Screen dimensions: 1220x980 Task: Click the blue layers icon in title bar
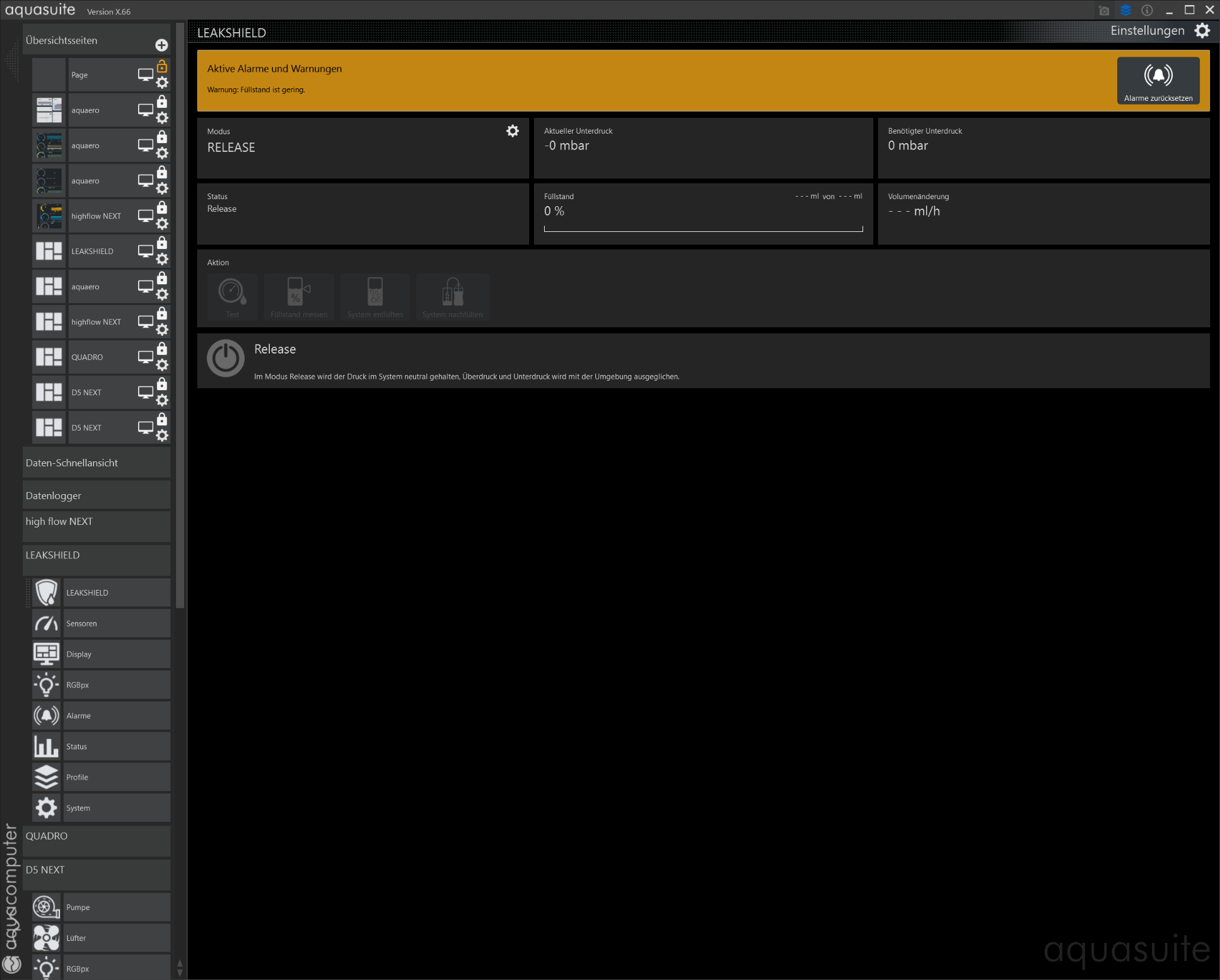1125,10
